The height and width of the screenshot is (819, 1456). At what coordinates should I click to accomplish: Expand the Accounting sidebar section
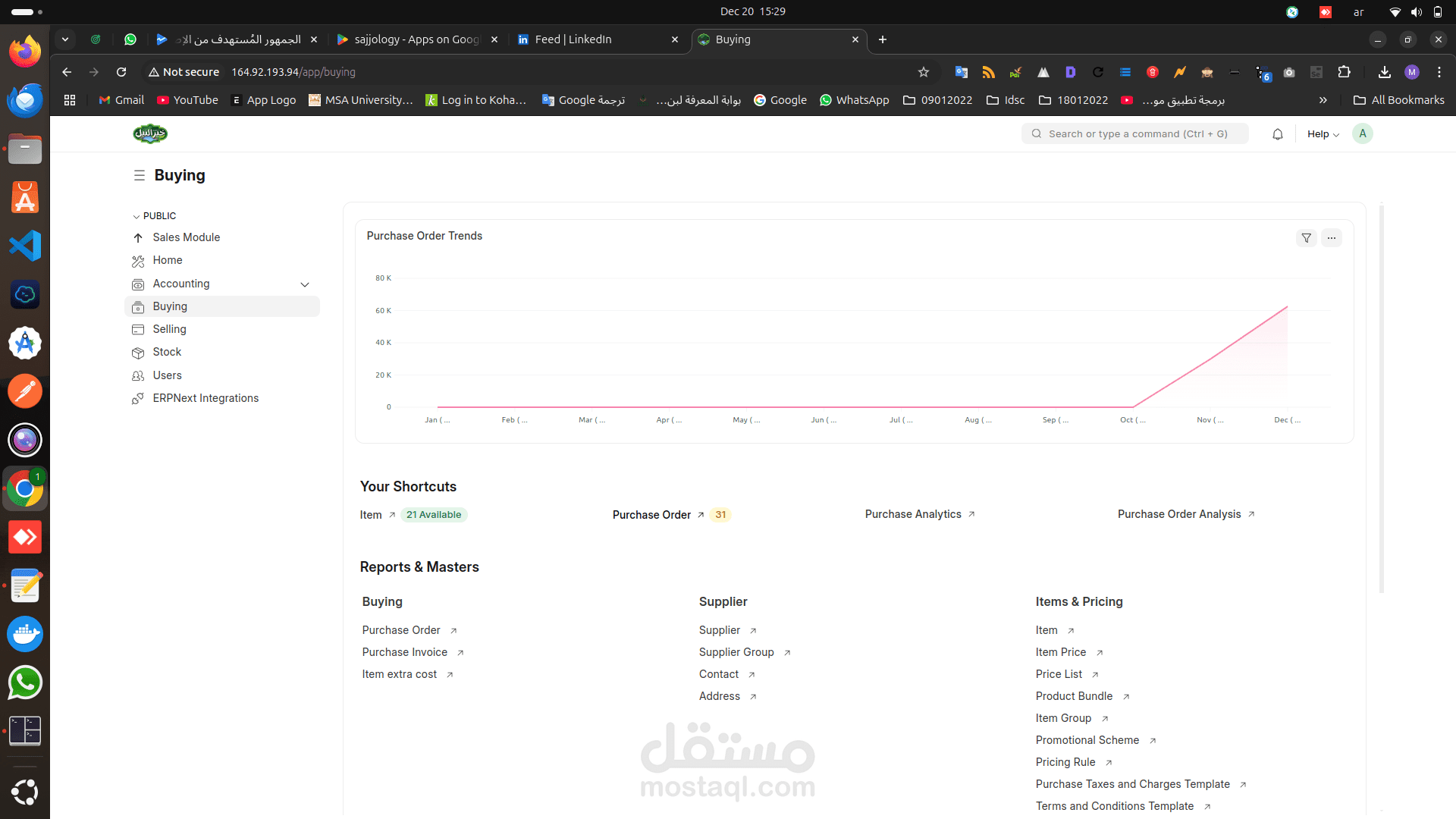point(305,284)
